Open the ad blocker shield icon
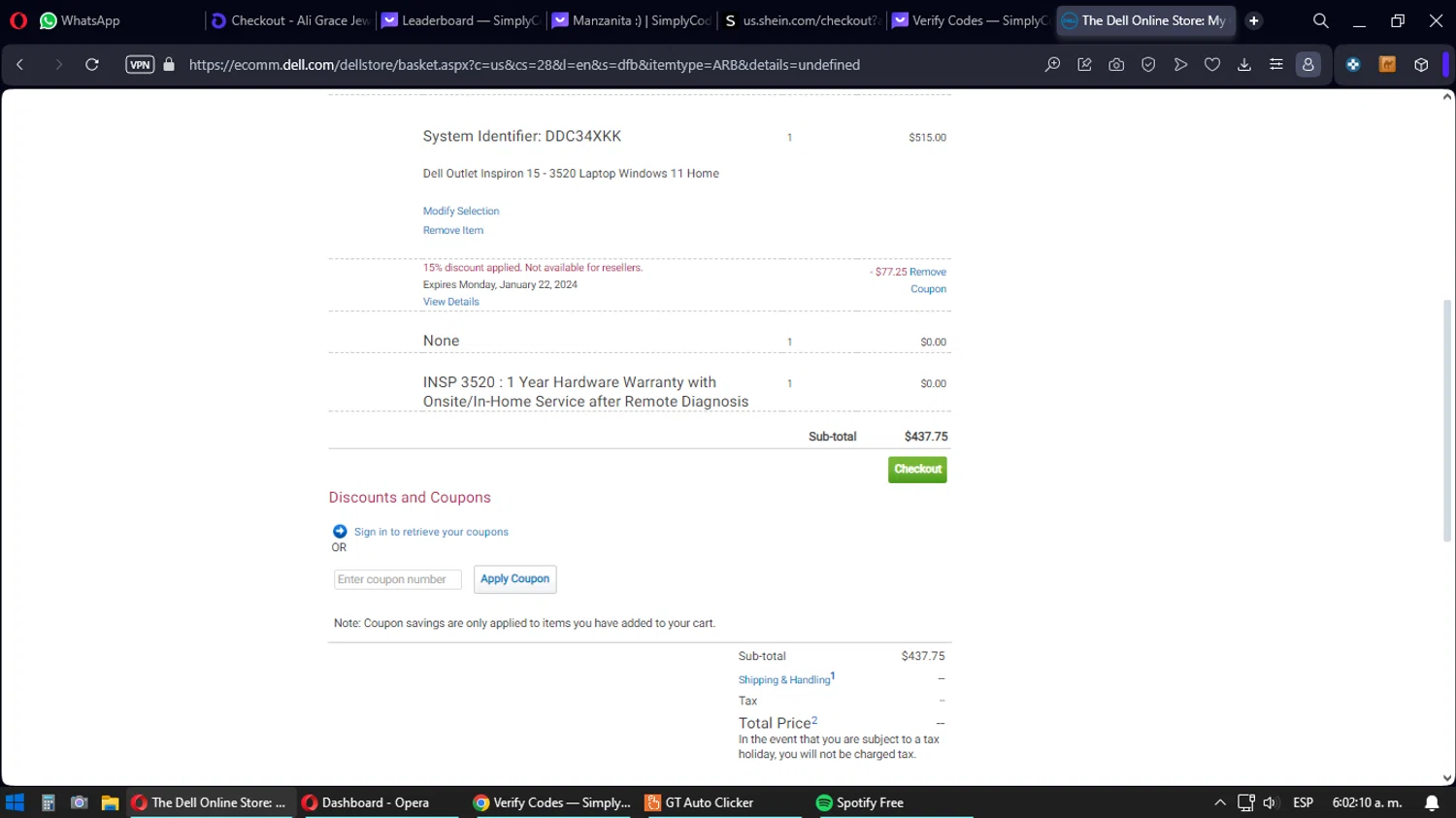Viewport: 1456px width, 818px height. [1148, 64]
